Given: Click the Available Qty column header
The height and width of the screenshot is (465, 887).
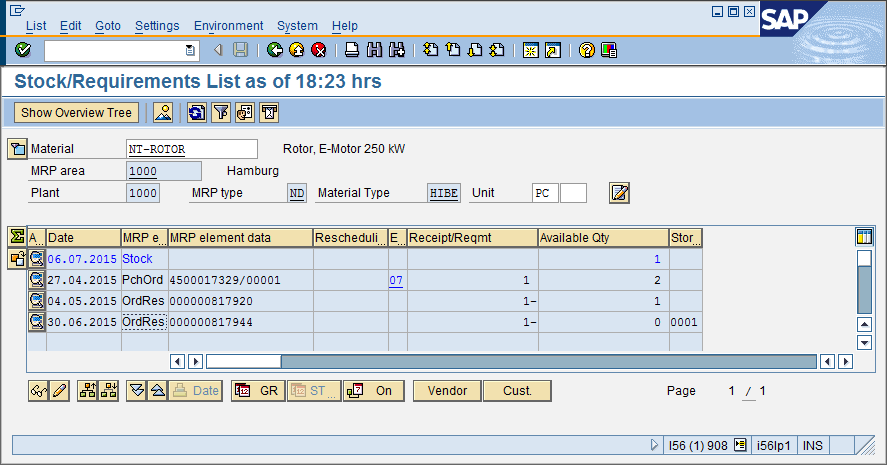Looking at the screenshot, I should [x=603, y=238].
